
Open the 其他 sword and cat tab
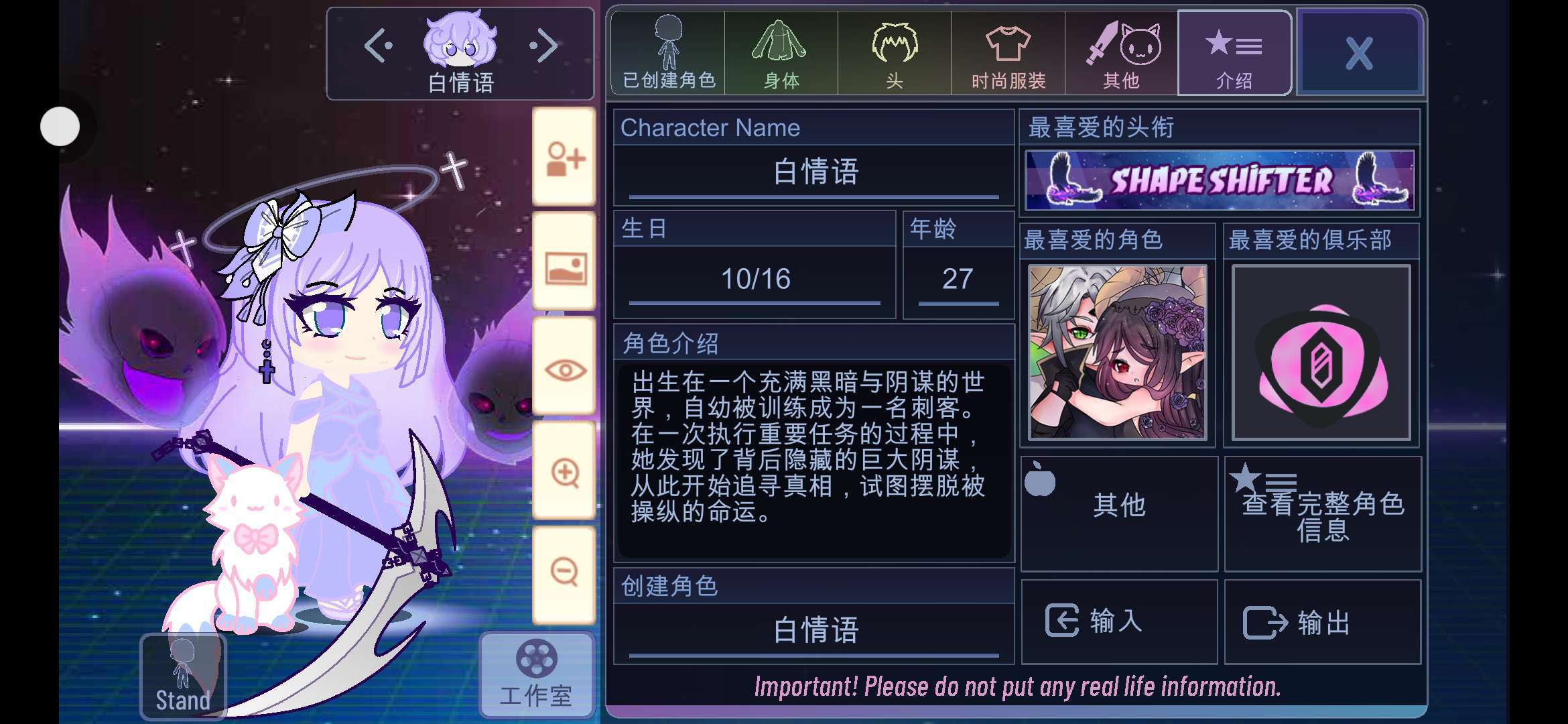[1121, 53]
